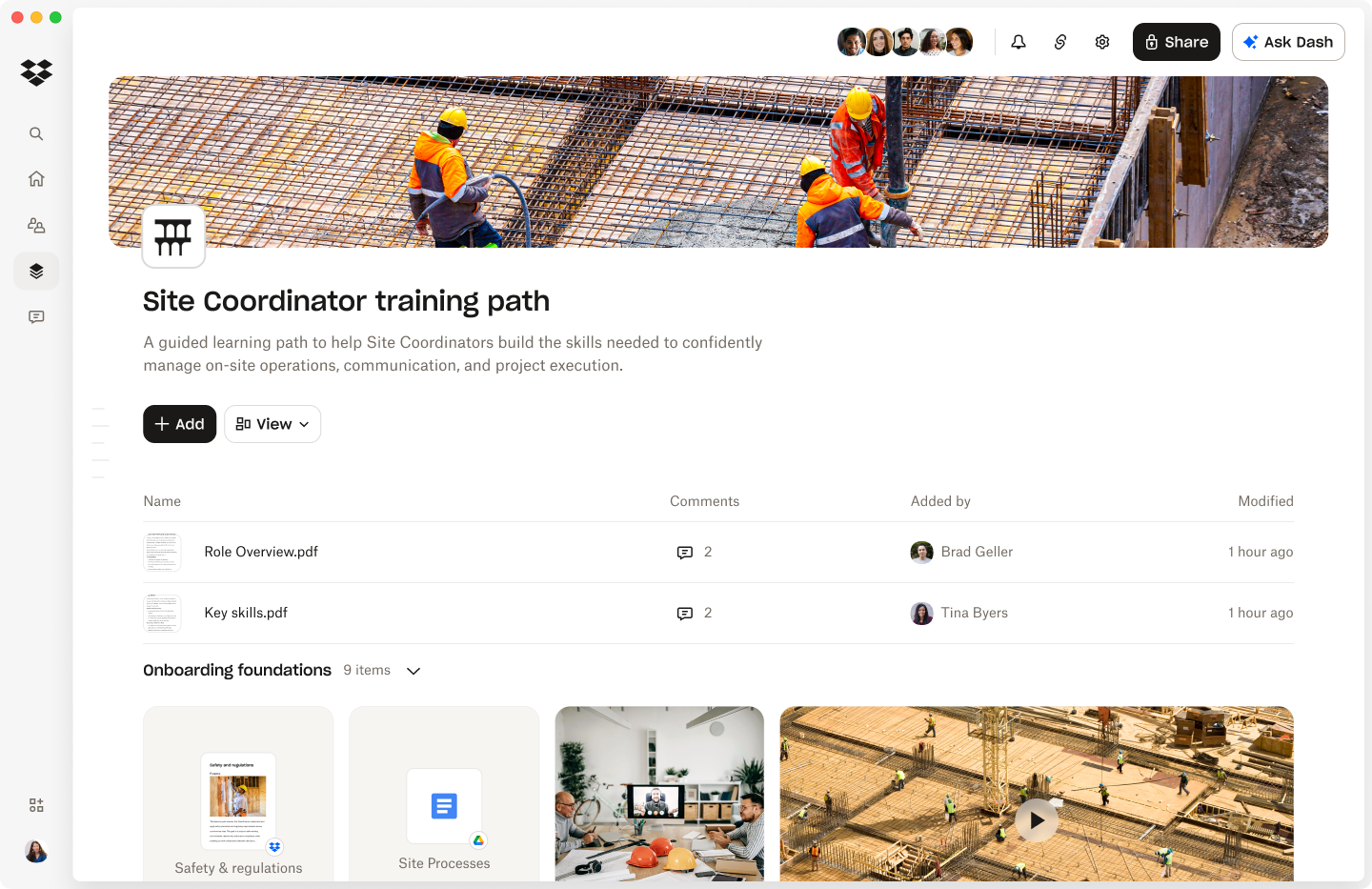Screen dimensions: 1372x889
Task: Click Brad Geller name text
Action: pos(977,552)
